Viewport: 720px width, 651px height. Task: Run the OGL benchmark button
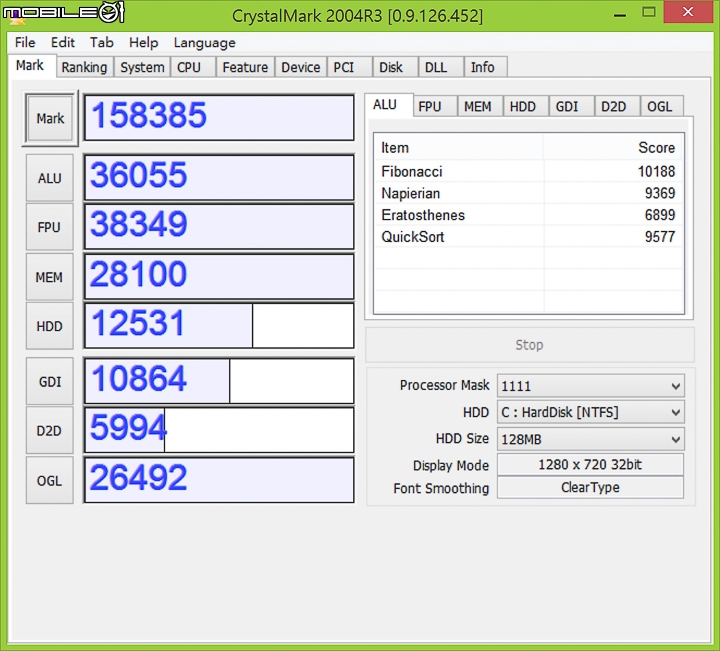[x=50, y=481]
